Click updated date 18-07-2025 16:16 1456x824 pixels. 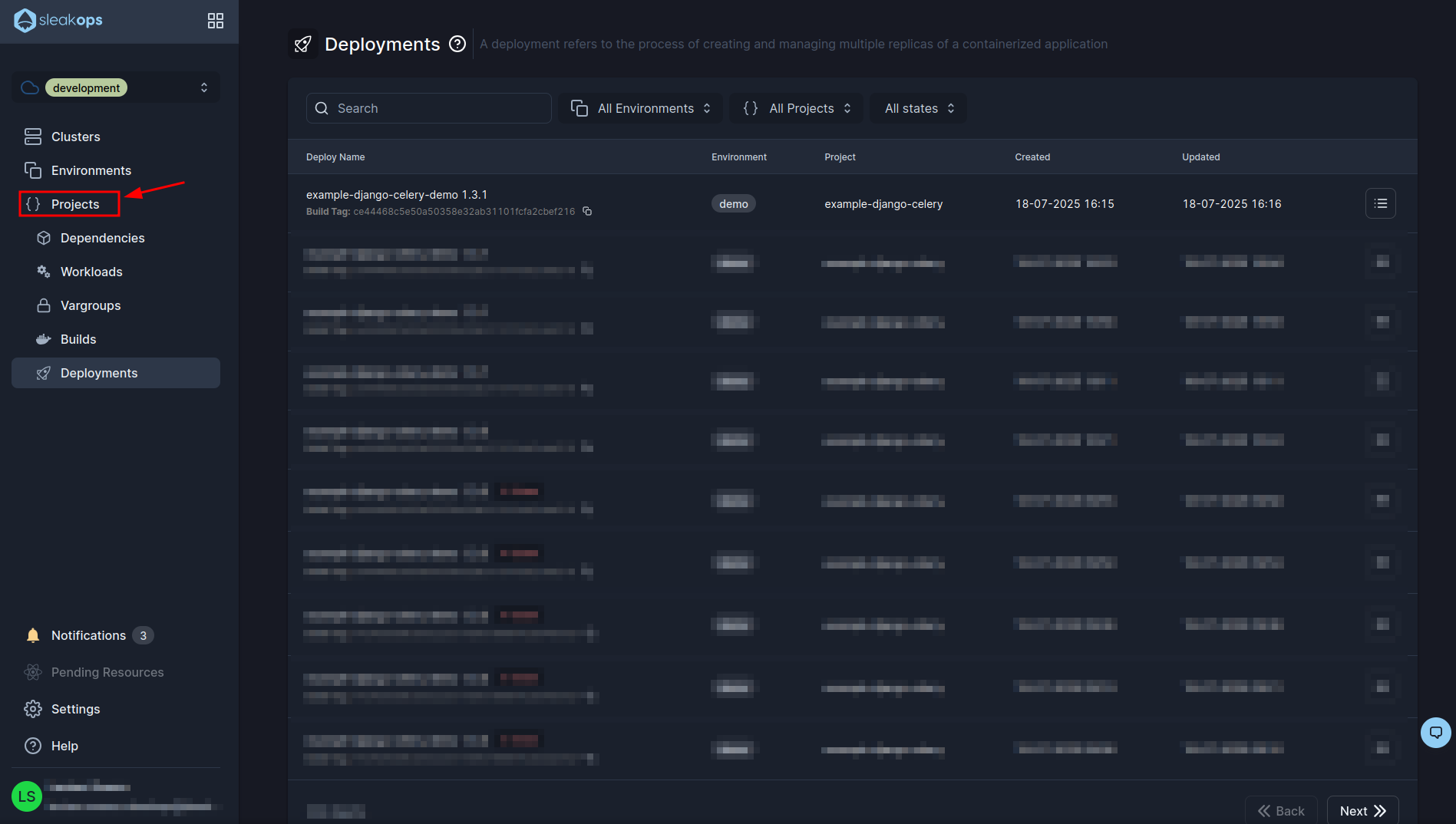1232,203
